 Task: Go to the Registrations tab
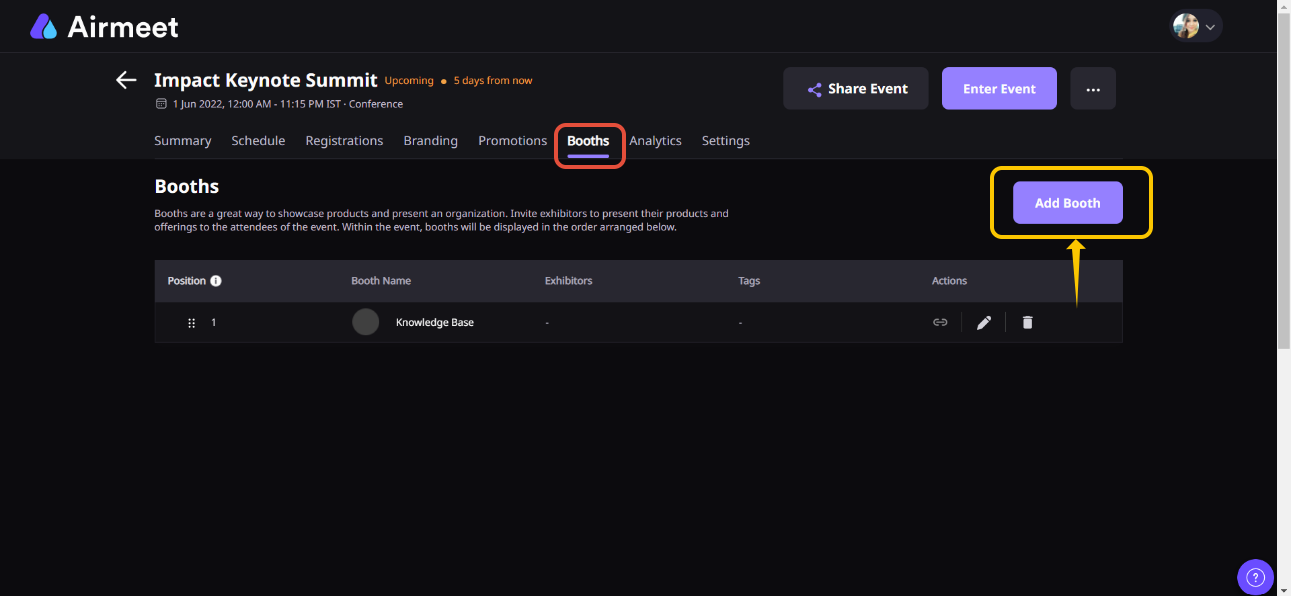(x=344, y=141)
